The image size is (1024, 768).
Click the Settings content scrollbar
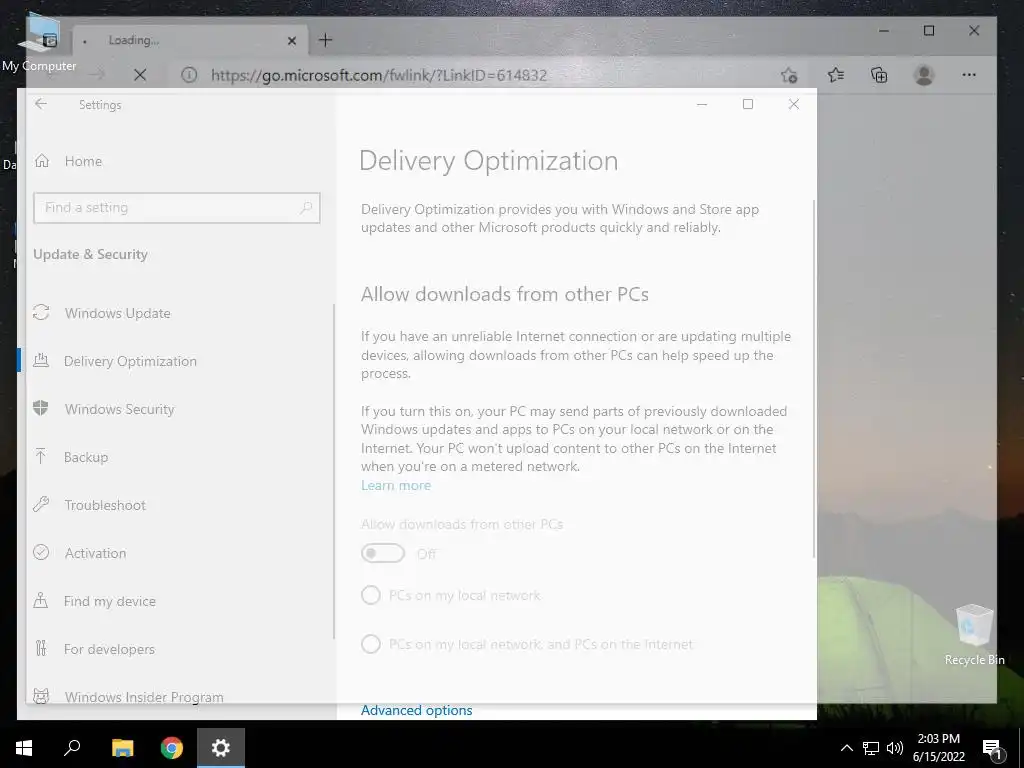pos(814,379)
